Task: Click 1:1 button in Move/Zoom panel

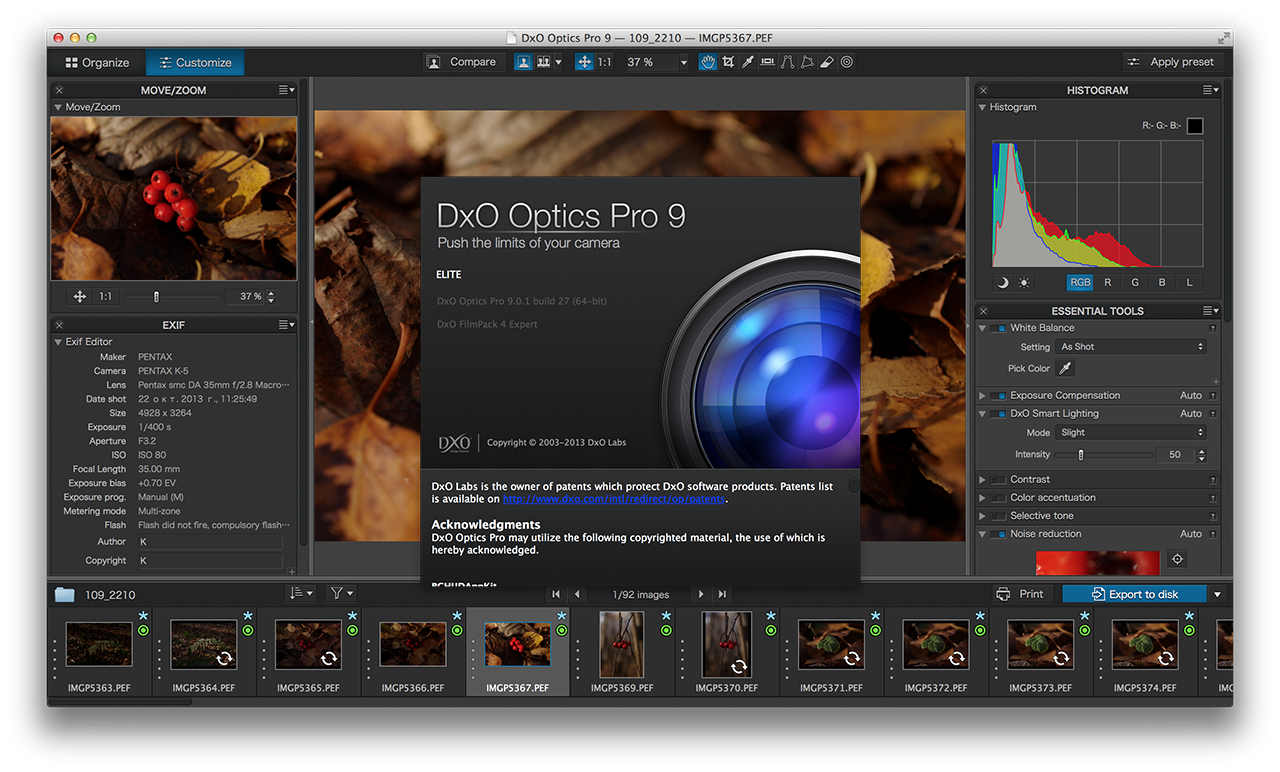Action: point(105,297)
